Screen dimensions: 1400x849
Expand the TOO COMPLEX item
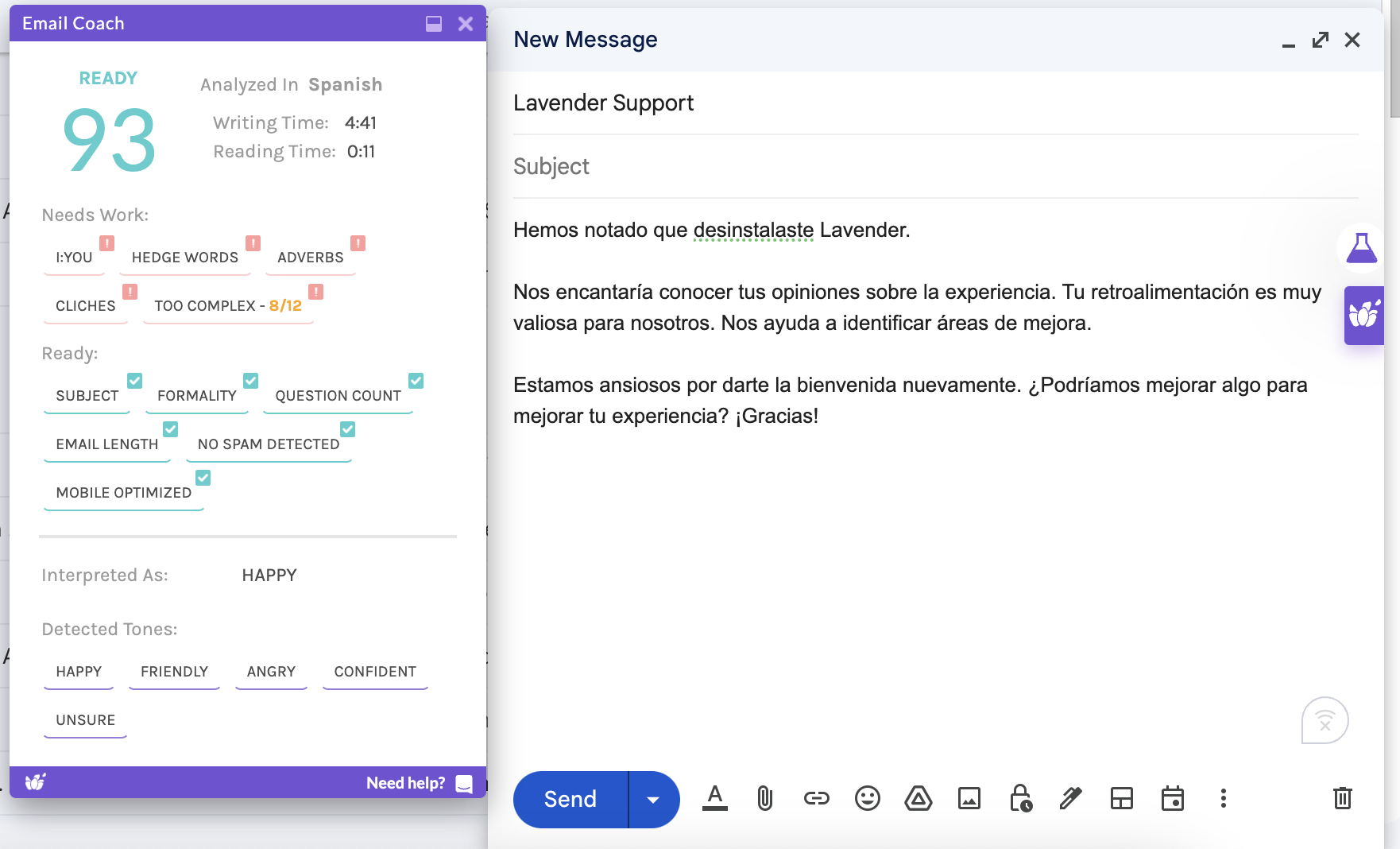[228, 306]
